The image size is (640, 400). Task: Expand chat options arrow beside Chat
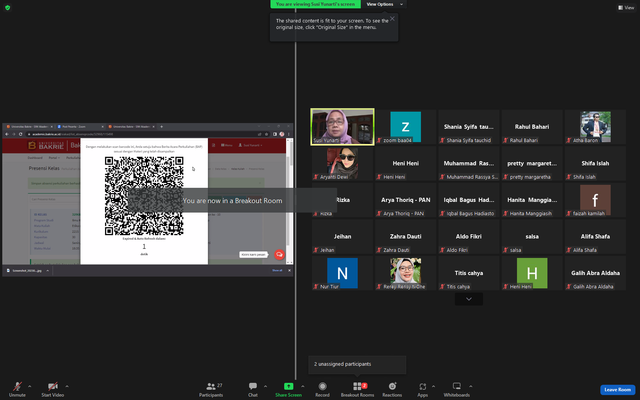click(265, 386)
